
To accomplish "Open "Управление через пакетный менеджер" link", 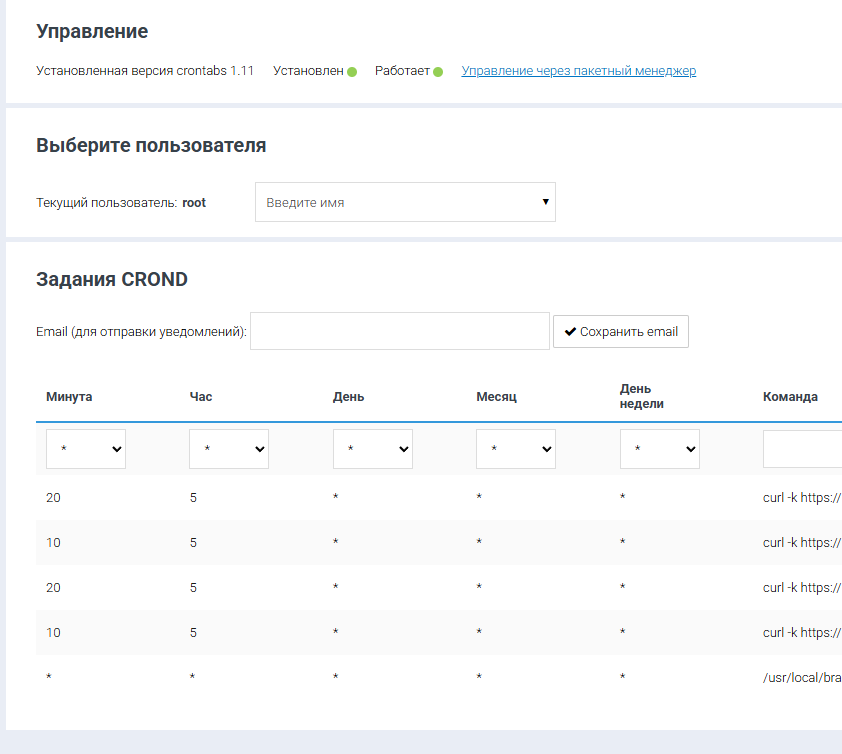I will [578, 71].
